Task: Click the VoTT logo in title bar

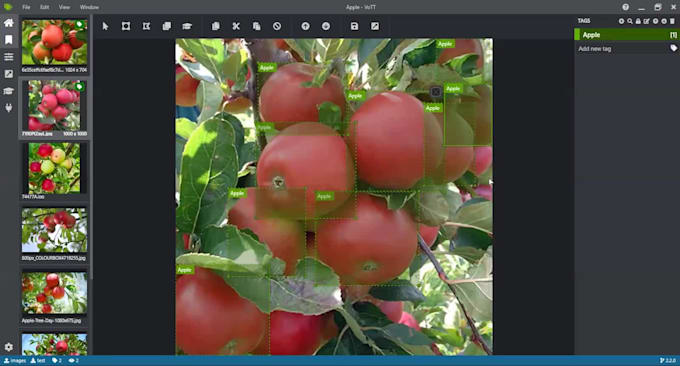Action: [x=8, y=7]
